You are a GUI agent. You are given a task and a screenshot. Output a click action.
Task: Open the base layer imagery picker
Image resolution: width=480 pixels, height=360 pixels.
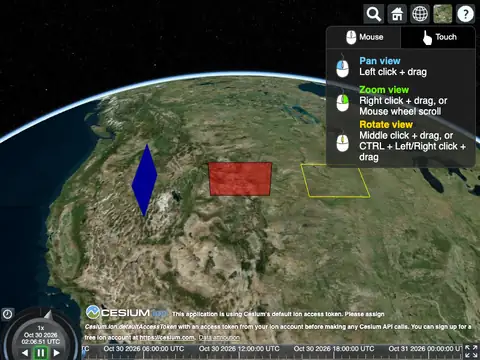click(x=443, y=14)
